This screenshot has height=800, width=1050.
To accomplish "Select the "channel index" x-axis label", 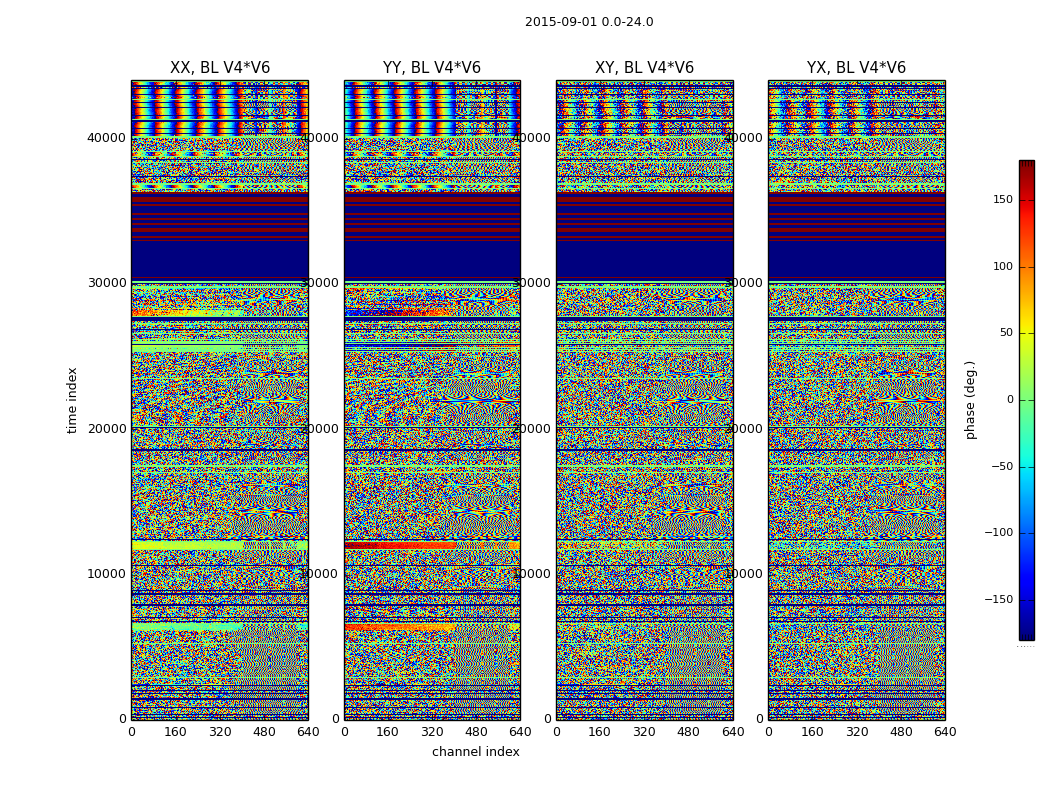I will pyautogui.click(x=475, y=752).
